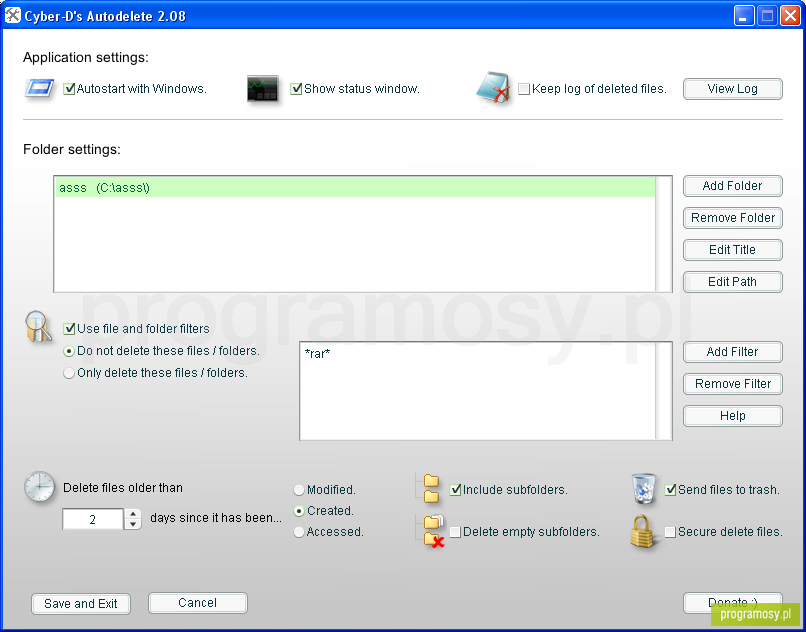The height and width of the screenshot is (632, 806).
Task: Click the clock icon near Delete files
Action: (39, 486)
